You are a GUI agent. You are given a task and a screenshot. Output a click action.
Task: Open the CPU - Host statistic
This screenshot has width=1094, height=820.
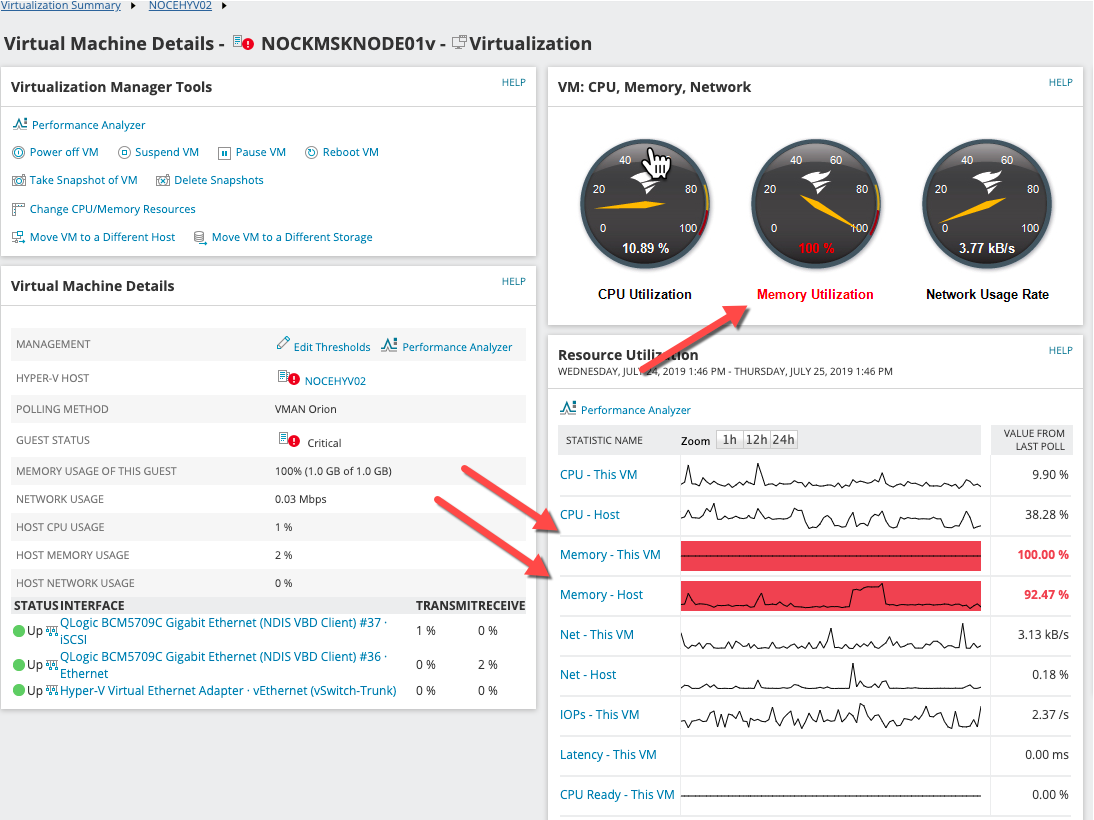(590, 514)
